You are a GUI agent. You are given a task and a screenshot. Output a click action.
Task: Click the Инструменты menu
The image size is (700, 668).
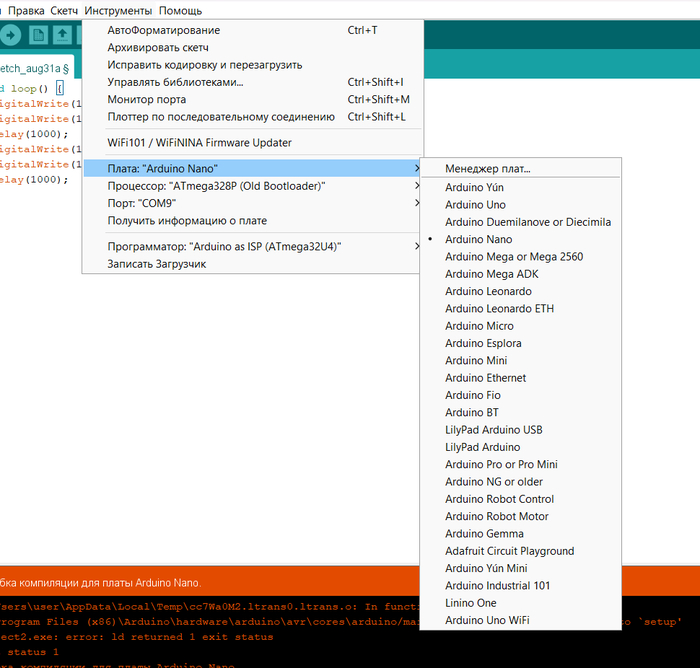pyautogui.click(x=118, y=11)
